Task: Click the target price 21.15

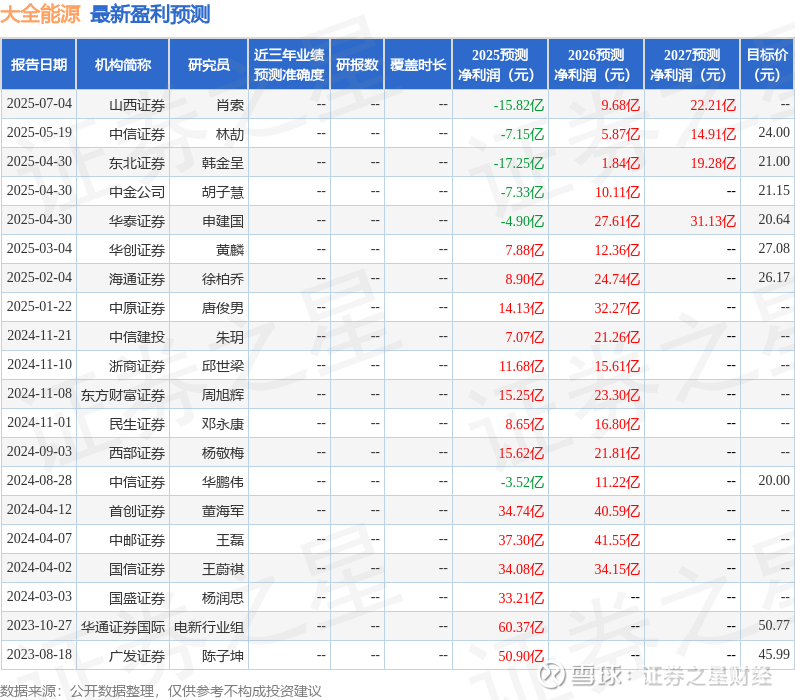Action: tap(774, 191)
